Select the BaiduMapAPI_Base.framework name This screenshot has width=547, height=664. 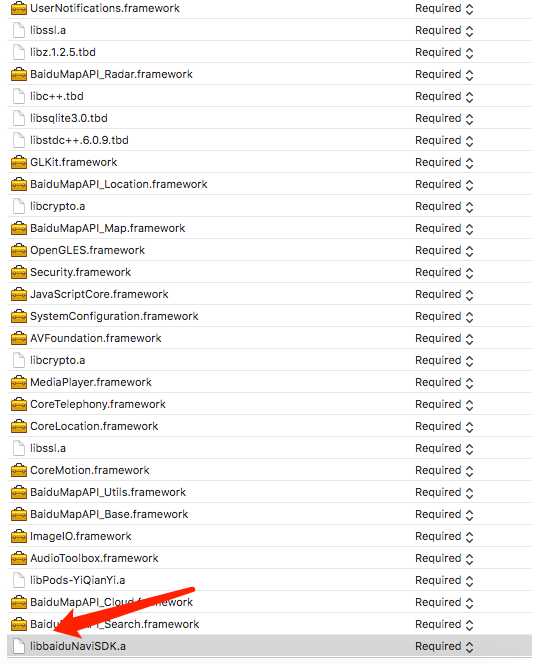tap(109, 515)
